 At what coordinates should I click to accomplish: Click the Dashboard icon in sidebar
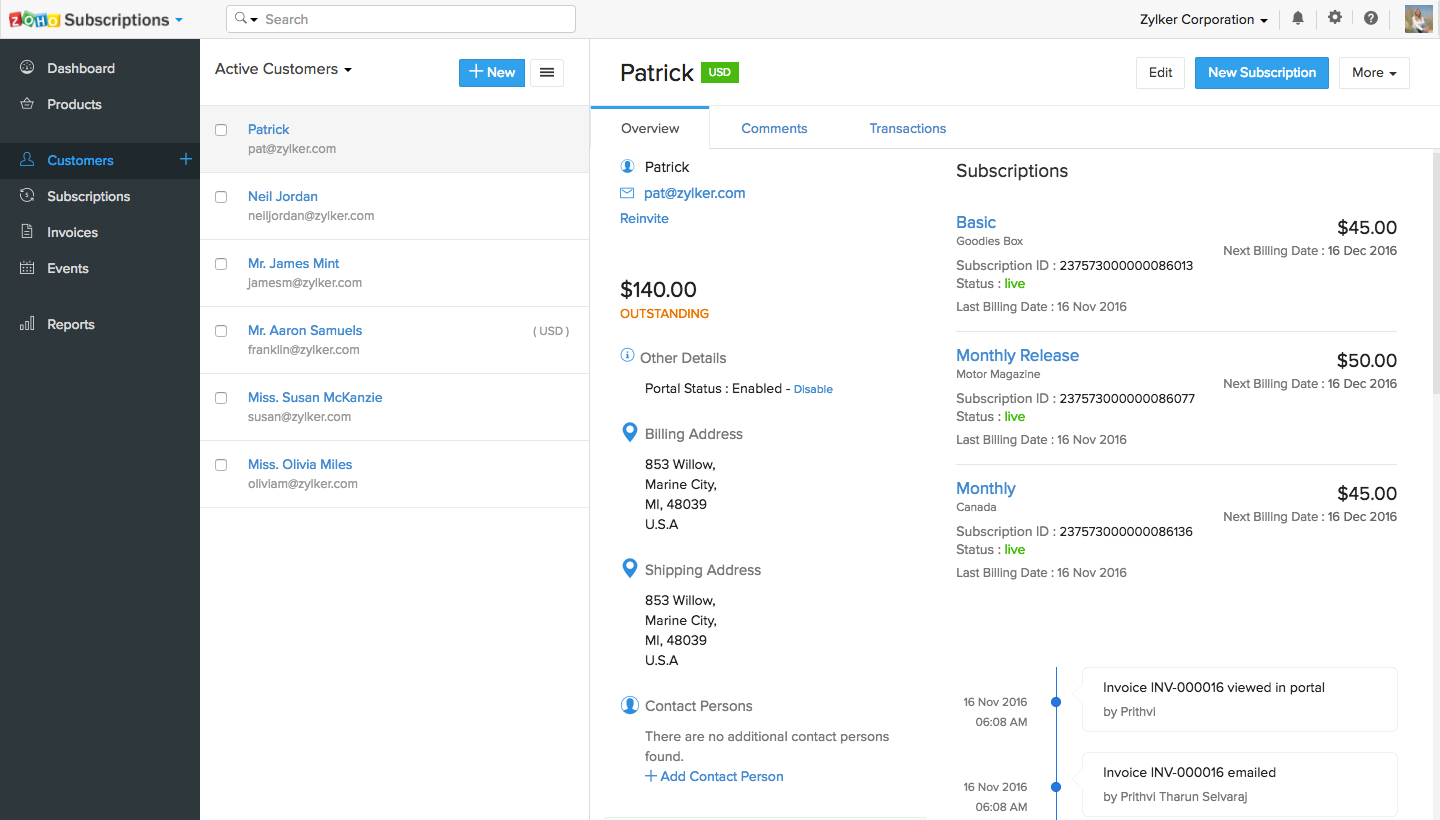[x=27, y=68]
